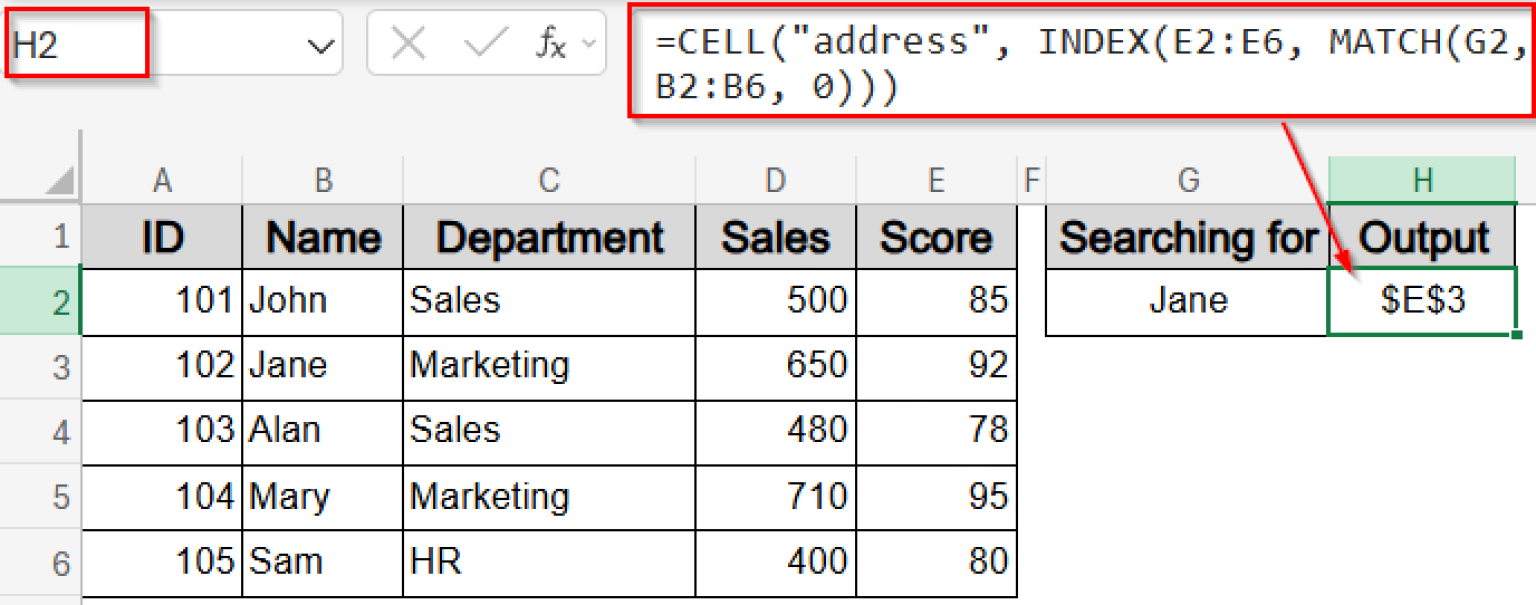Select the Score cell showing 95

936,497
